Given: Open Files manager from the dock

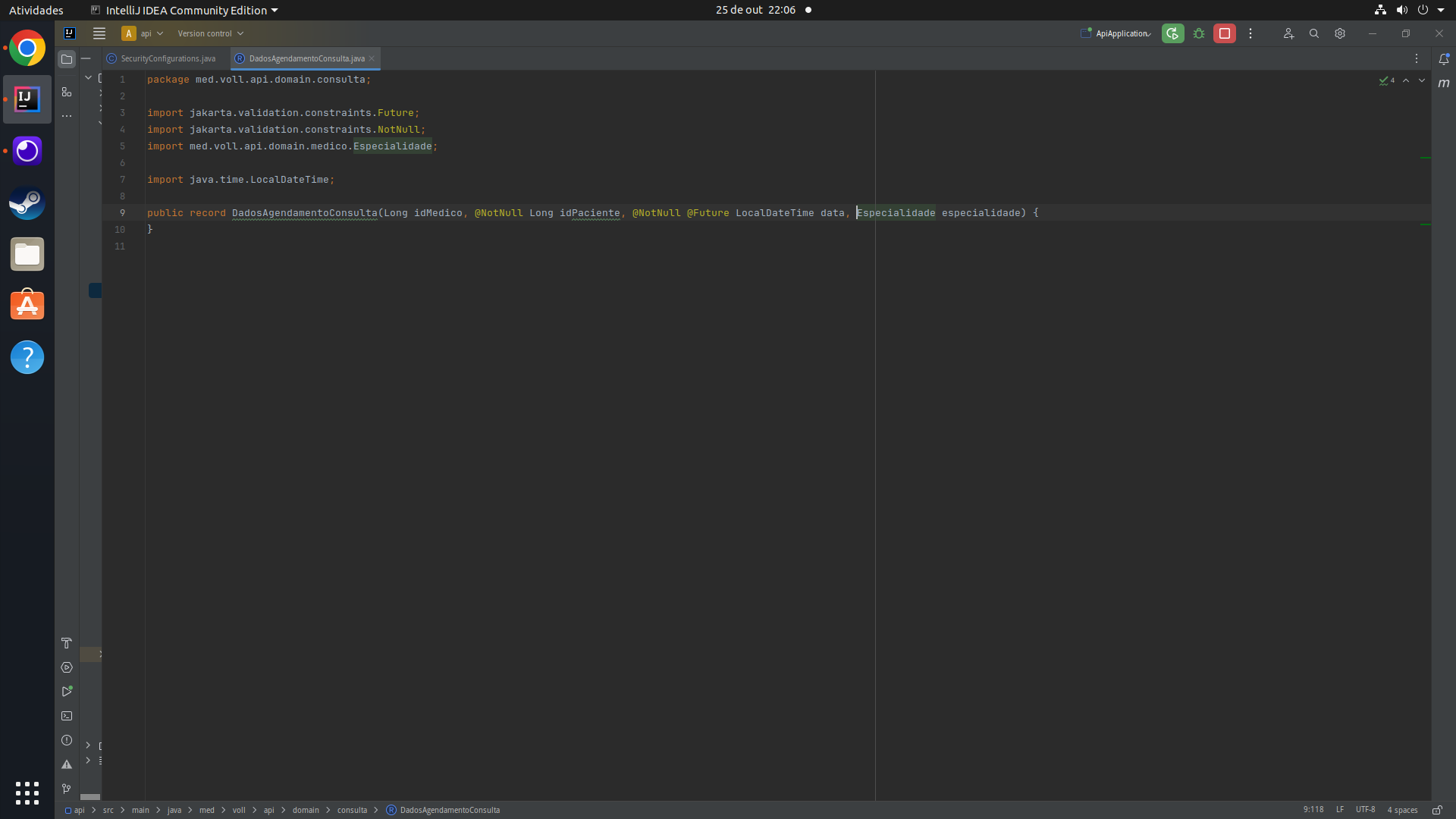Looking at the screenshot, I should (27, 255).
